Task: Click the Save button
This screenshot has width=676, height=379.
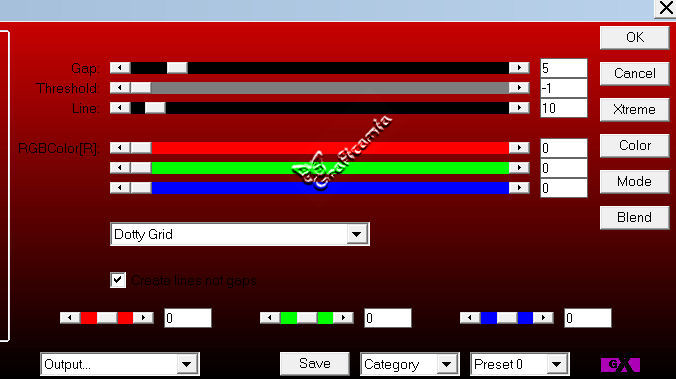Action: click(315, 363)
